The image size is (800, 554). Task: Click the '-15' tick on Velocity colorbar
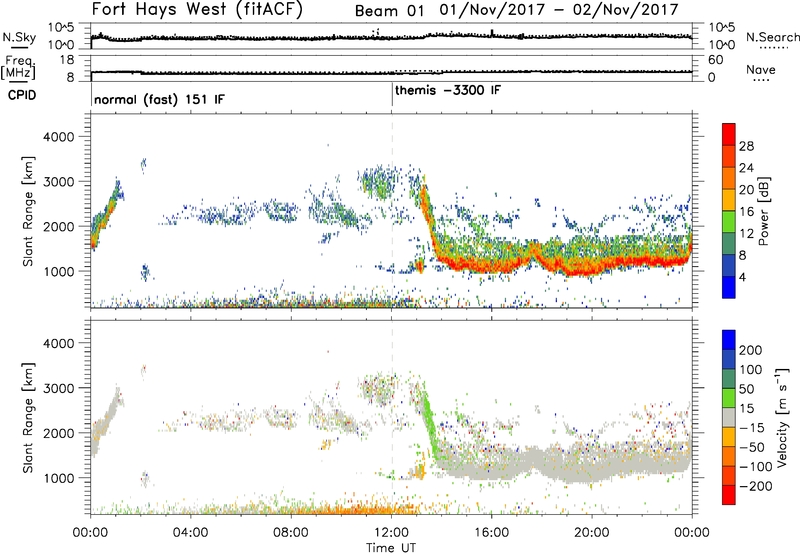[x=752, y=429]
